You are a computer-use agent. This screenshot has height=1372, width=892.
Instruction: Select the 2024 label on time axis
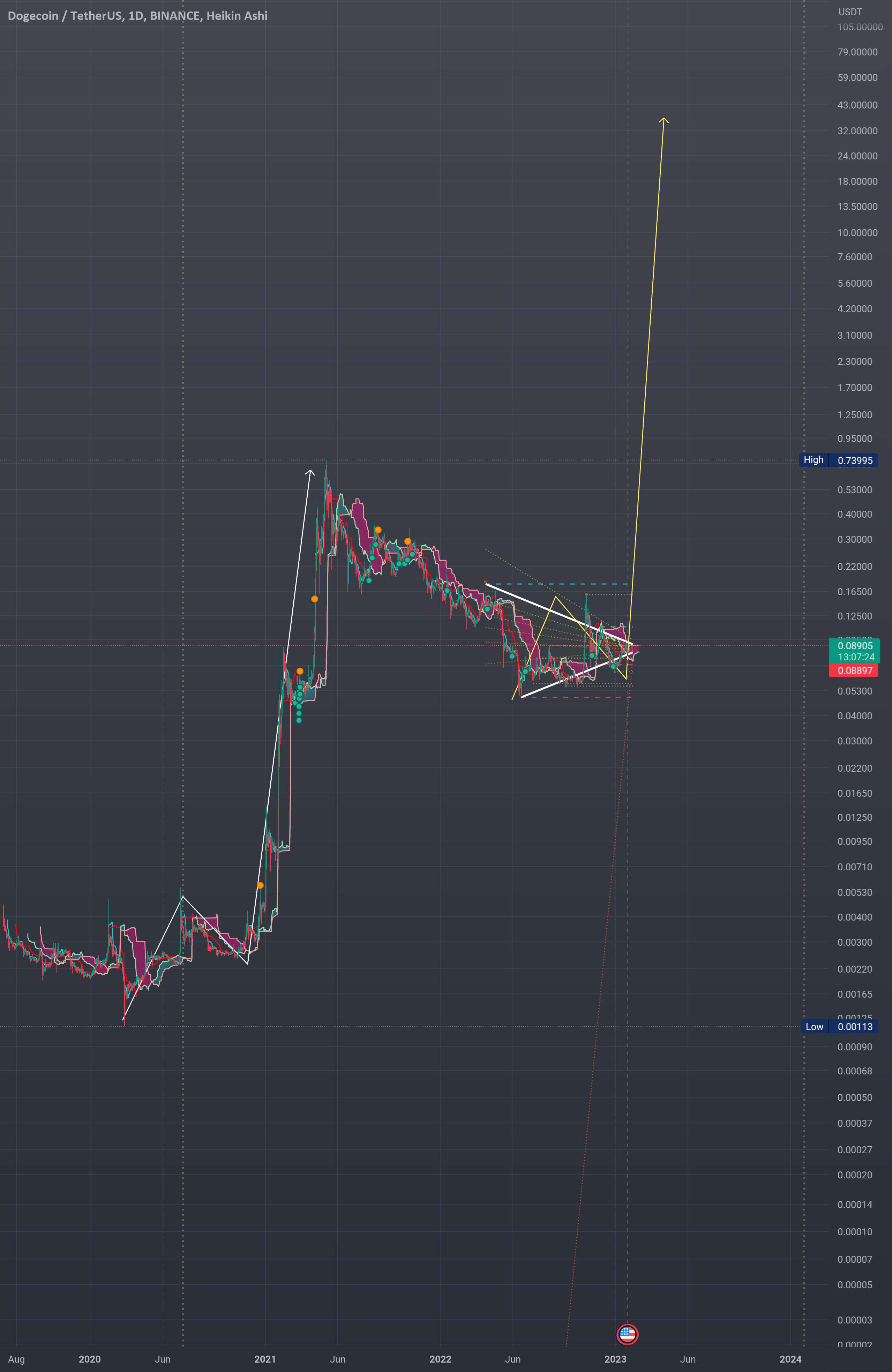pyautogui.click(x=790, y=1359)
